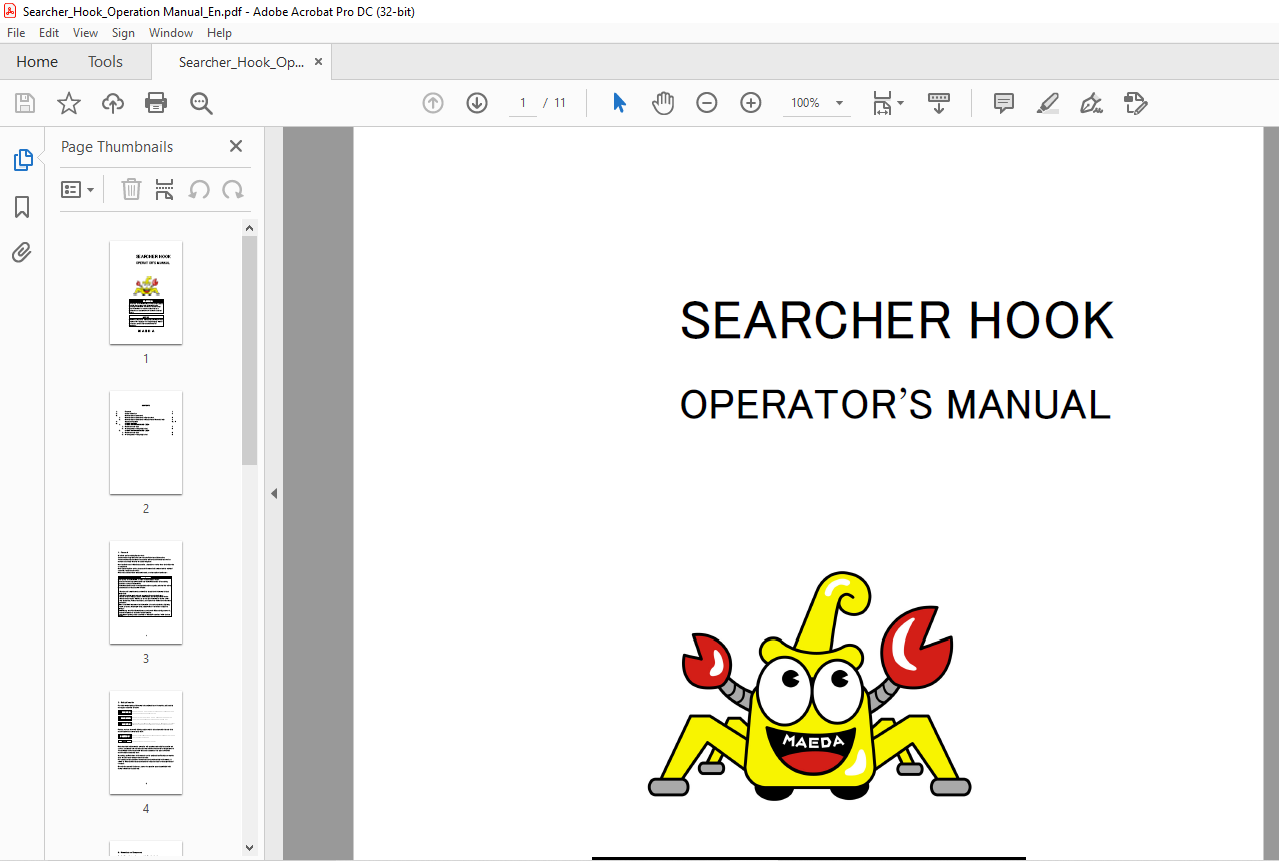Open the View menu
The image size is (1279, 861).
point(85,33)
